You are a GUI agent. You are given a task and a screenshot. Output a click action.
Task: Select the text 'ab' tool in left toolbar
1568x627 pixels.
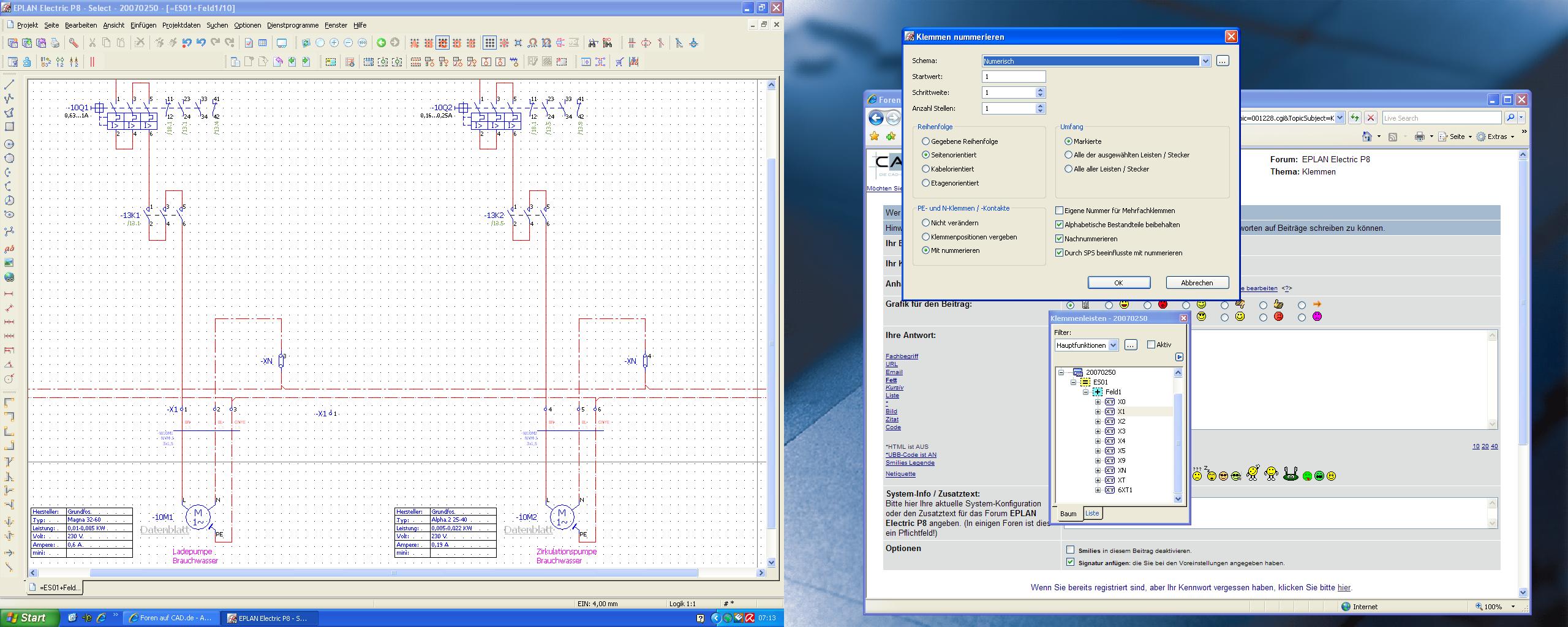[x=9, y=249]
